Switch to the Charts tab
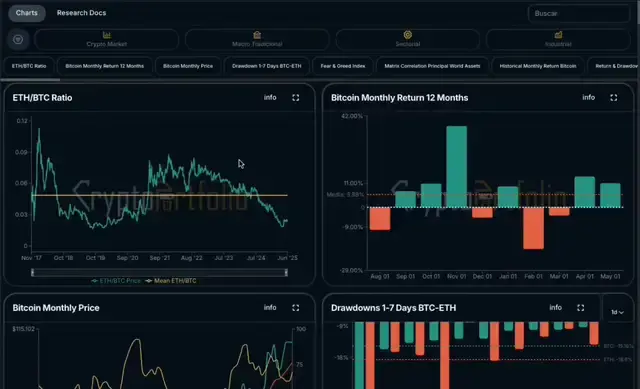 point(27,13)
